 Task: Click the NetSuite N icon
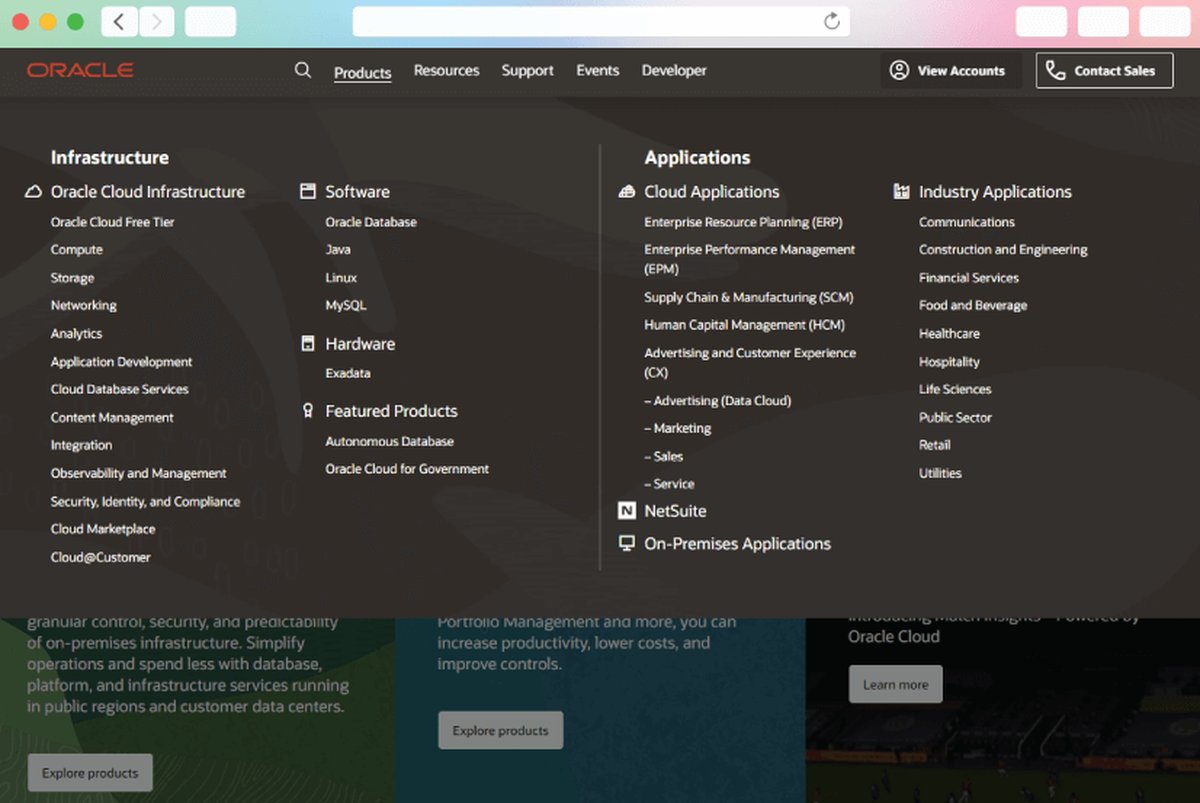pyautogui.click(x=627, y=511)
